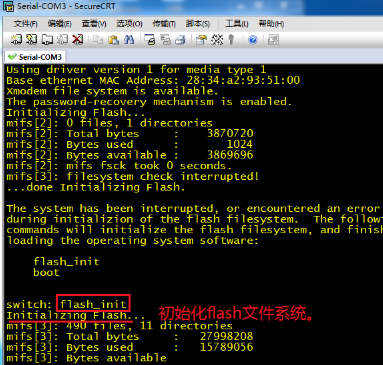Viewport: 383px width, 365px height.
Task: Click the Paste clipboard icon
Action: [113, 40]
